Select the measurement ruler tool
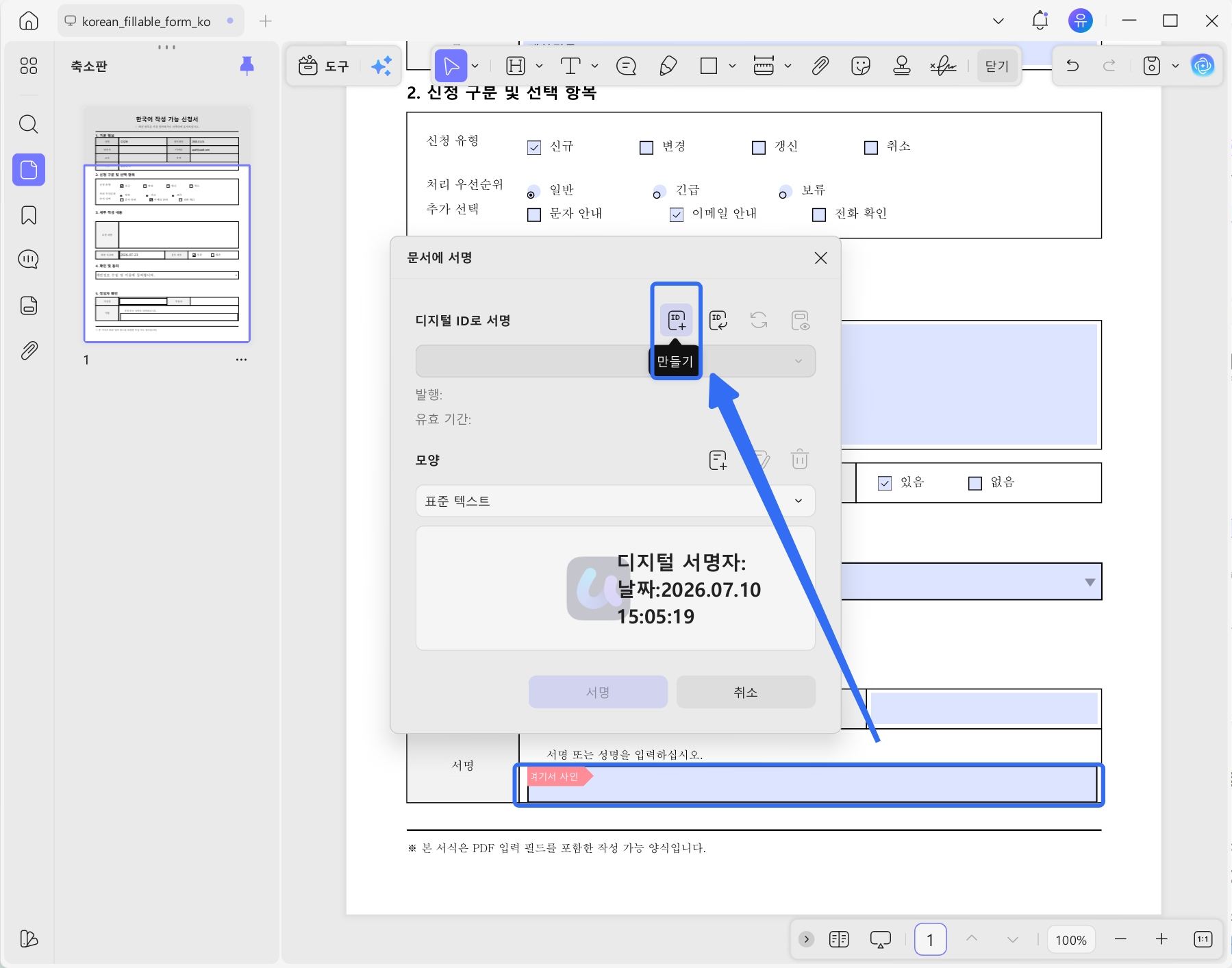The height and width of the screenshot is (968, 1232). (764, 66)
